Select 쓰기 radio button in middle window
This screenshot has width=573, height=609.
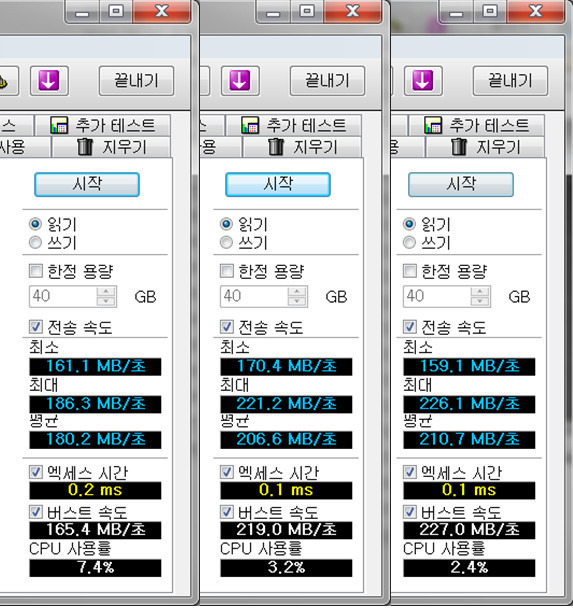(x=226, y=243)
